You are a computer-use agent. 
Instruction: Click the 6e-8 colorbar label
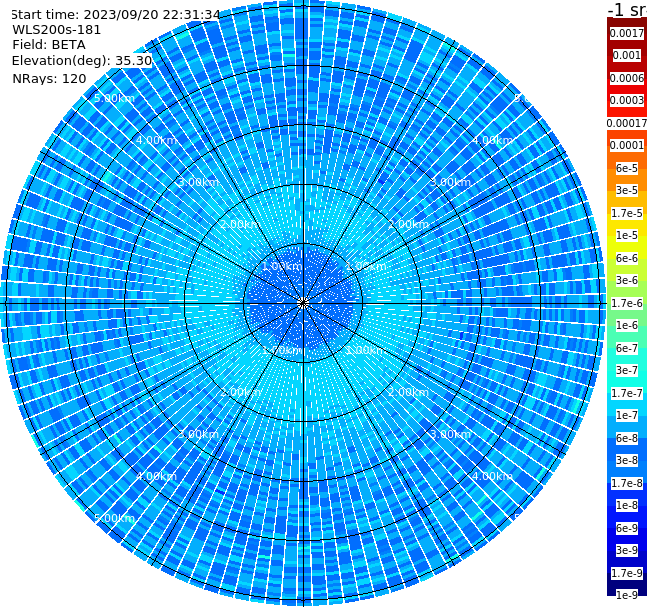pyautogui.click(x=627, y=438)
